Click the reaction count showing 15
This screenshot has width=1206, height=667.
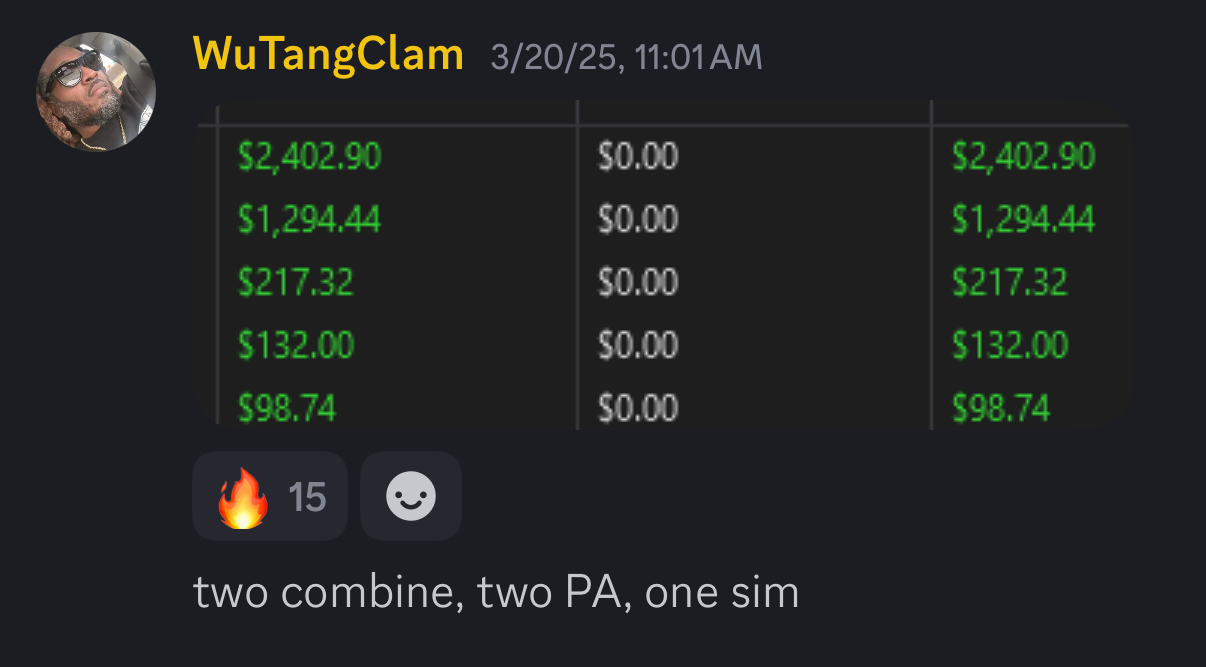307,497
